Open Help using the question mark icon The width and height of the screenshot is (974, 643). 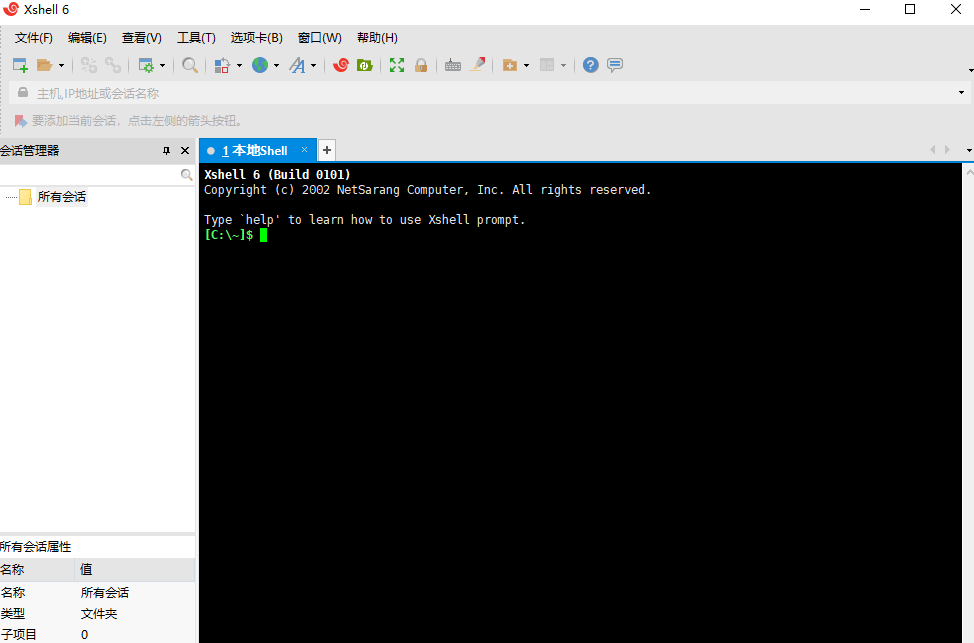pos(589,64)
